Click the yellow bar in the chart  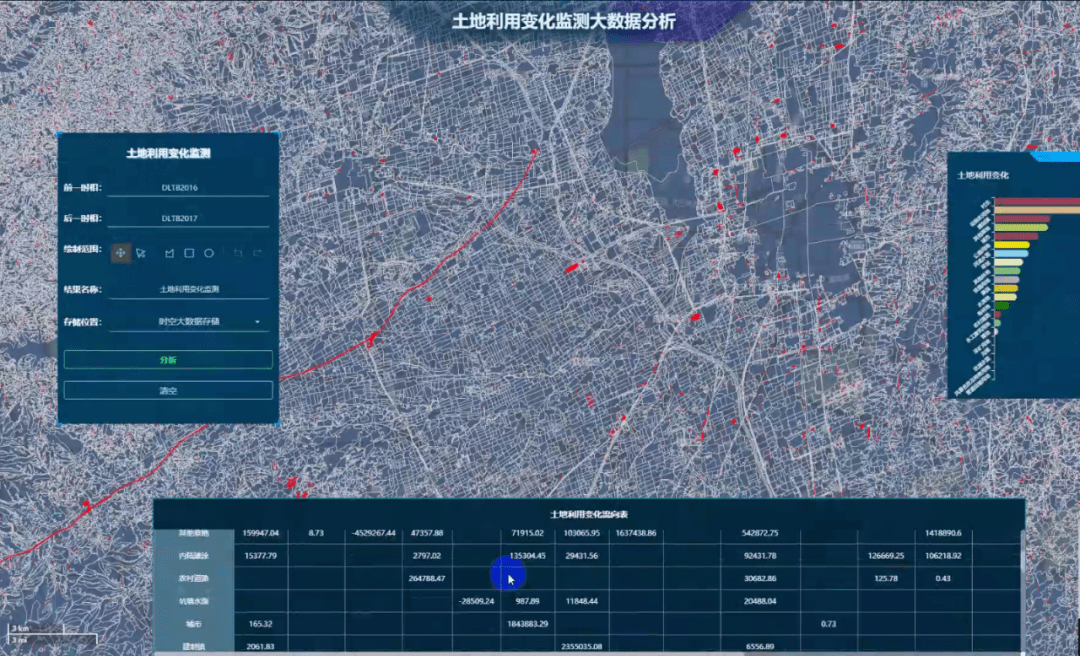point(1012,245)
